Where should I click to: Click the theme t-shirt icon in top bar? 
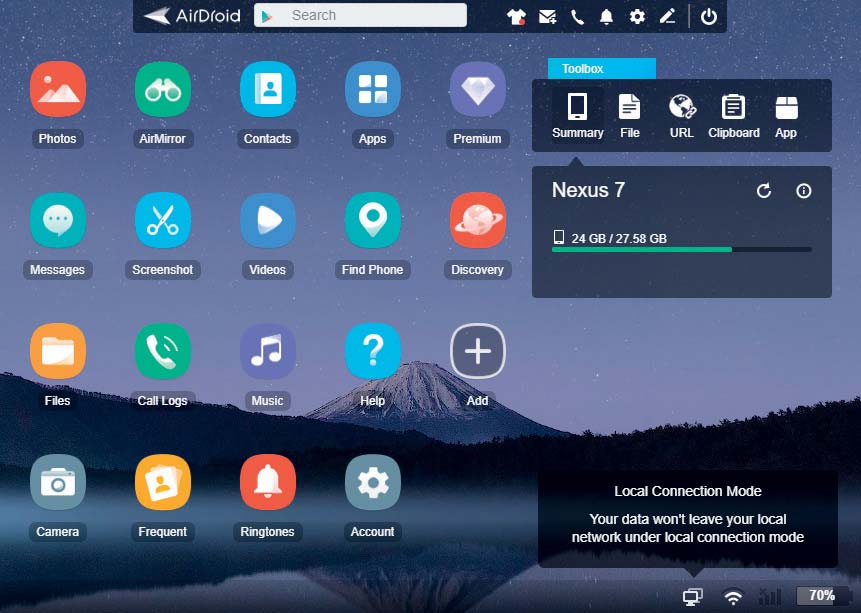[x=516, y=16]
